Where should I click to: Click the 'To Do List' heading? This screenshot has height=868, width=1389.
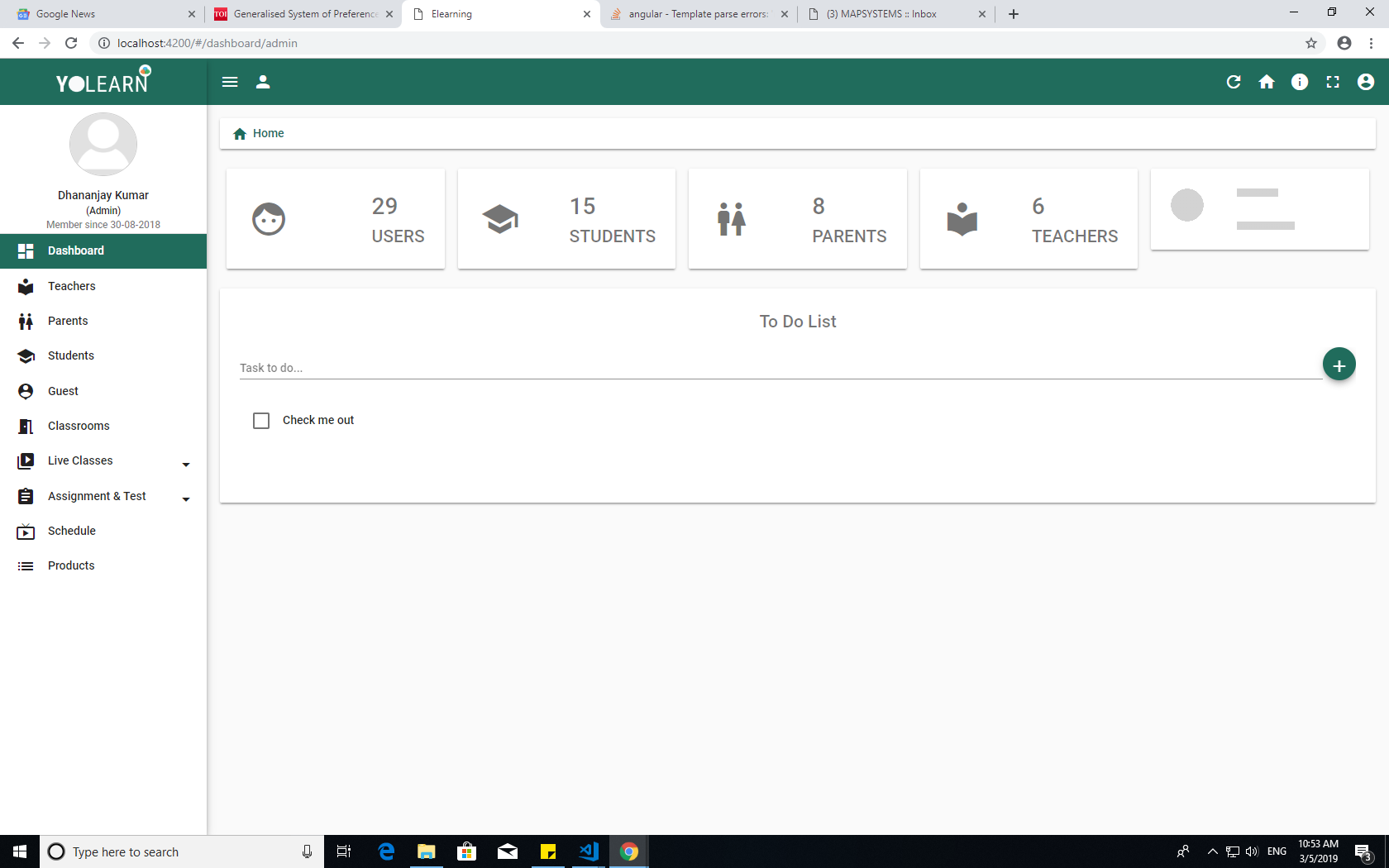coord(798,322)
